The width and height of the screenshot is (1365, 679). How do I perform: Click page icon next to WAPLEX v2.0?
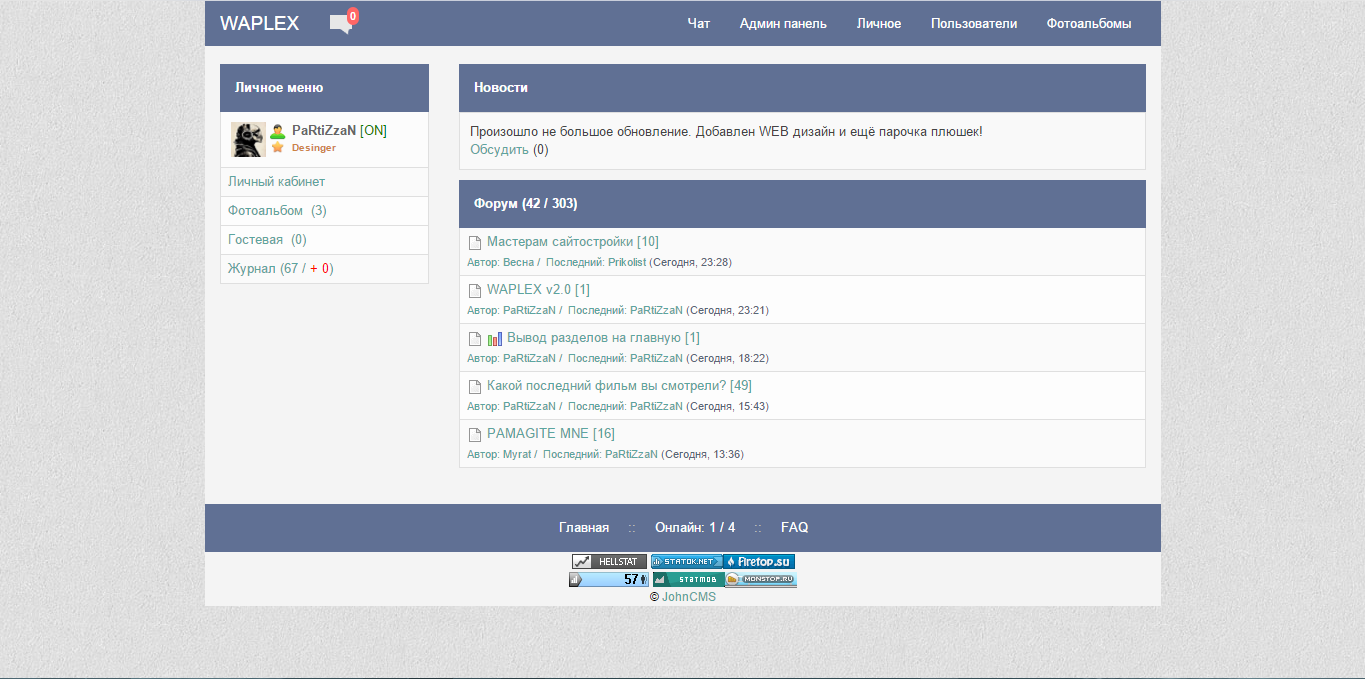[475, 290]
